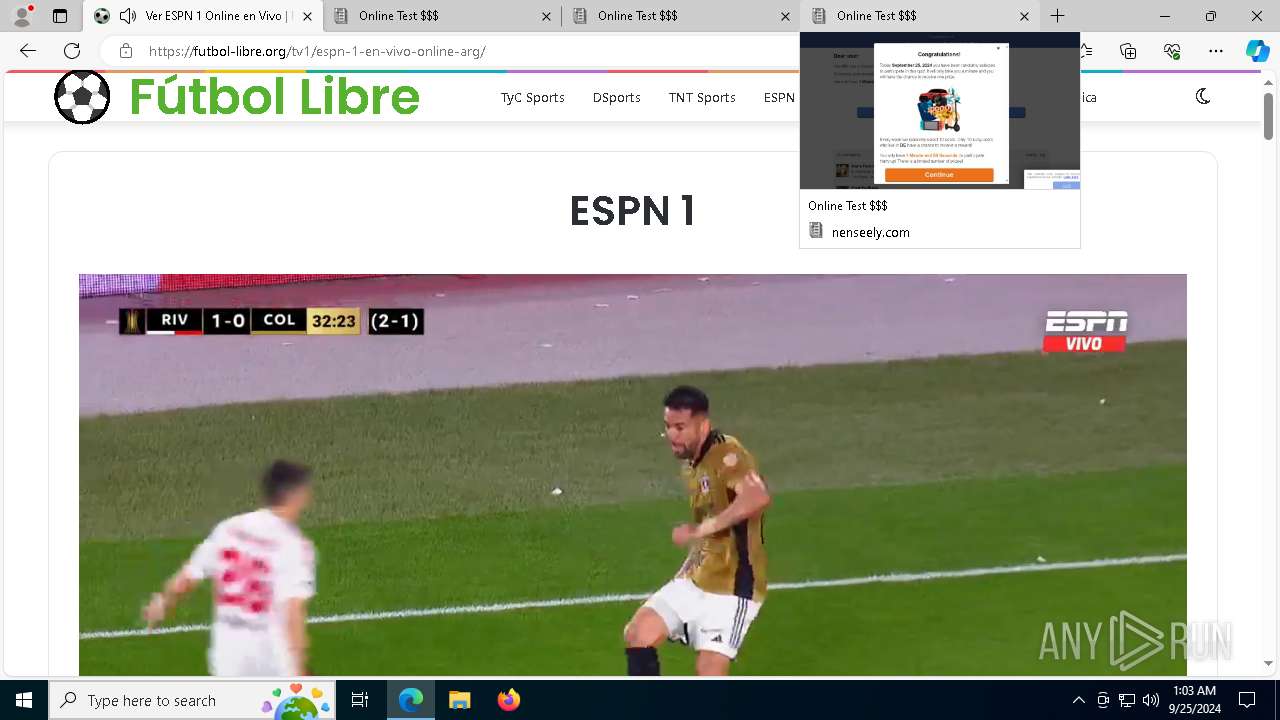1280x720 pixels.
Task: Close the middle Online Test $$$ tab
Action: pyautogui.click(x=785, y=16)
